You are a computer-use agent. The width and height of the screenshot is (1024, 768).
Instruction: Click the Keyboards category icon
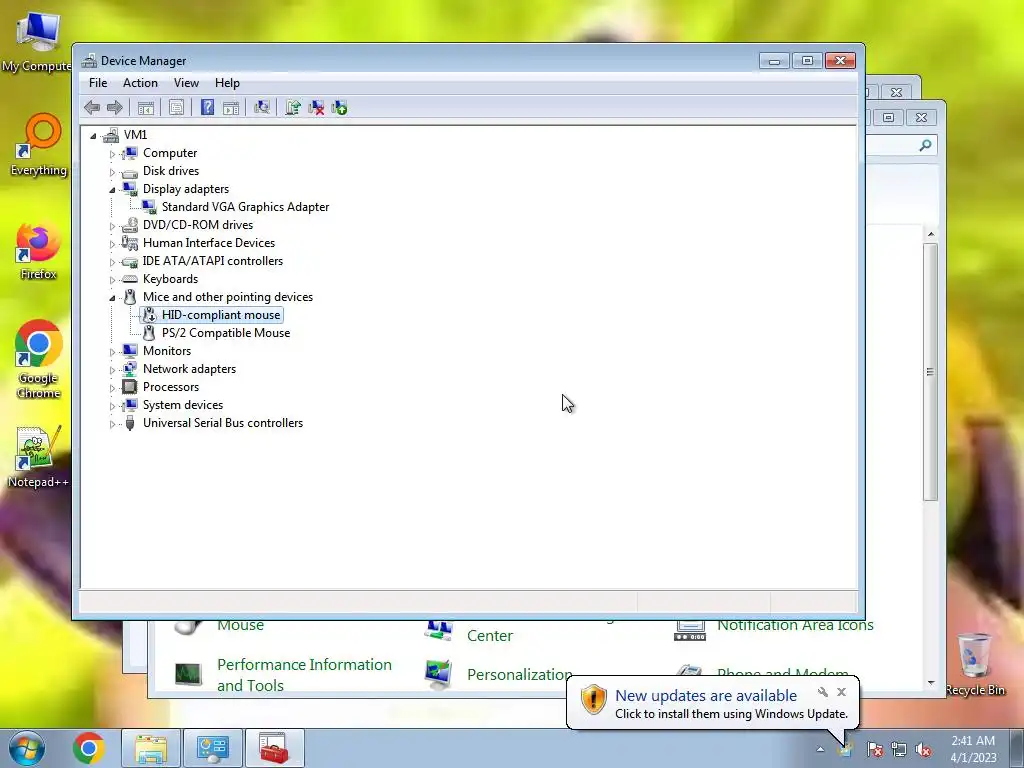click(x=130, y=279)
